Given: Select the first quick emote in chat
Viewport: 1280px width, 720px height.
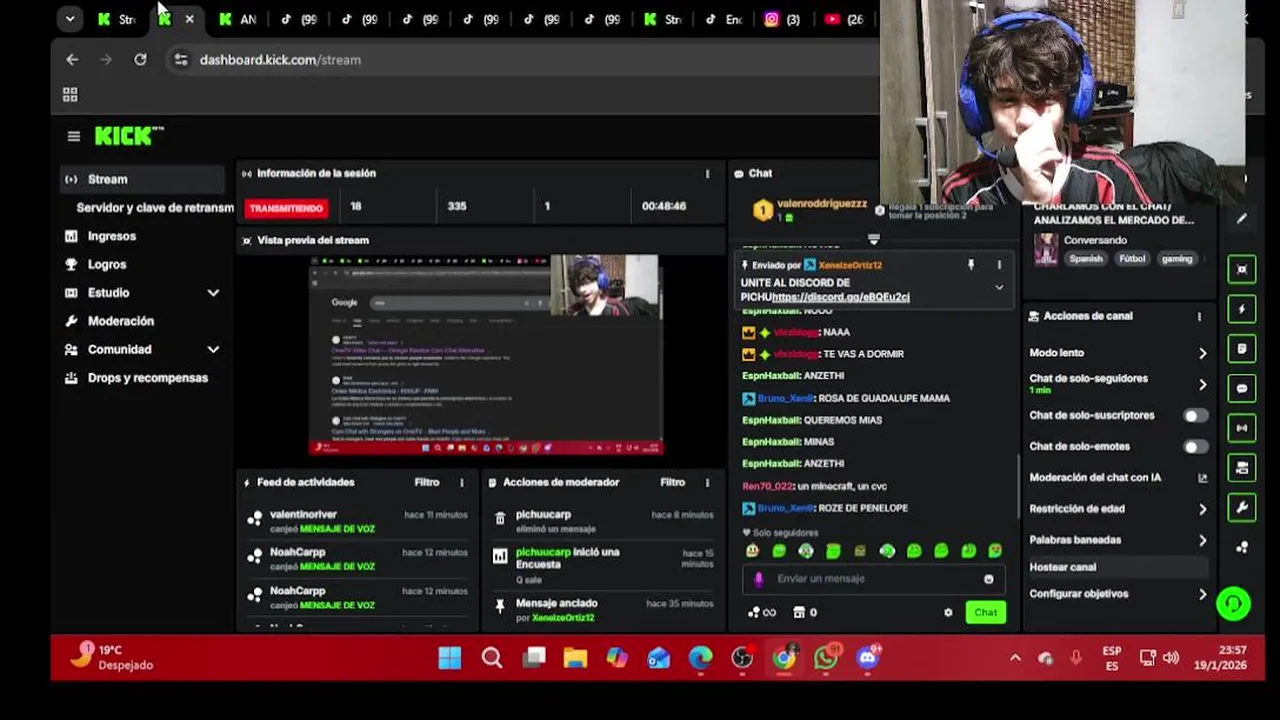Looking at the screenshot, I should click(752, 551).
